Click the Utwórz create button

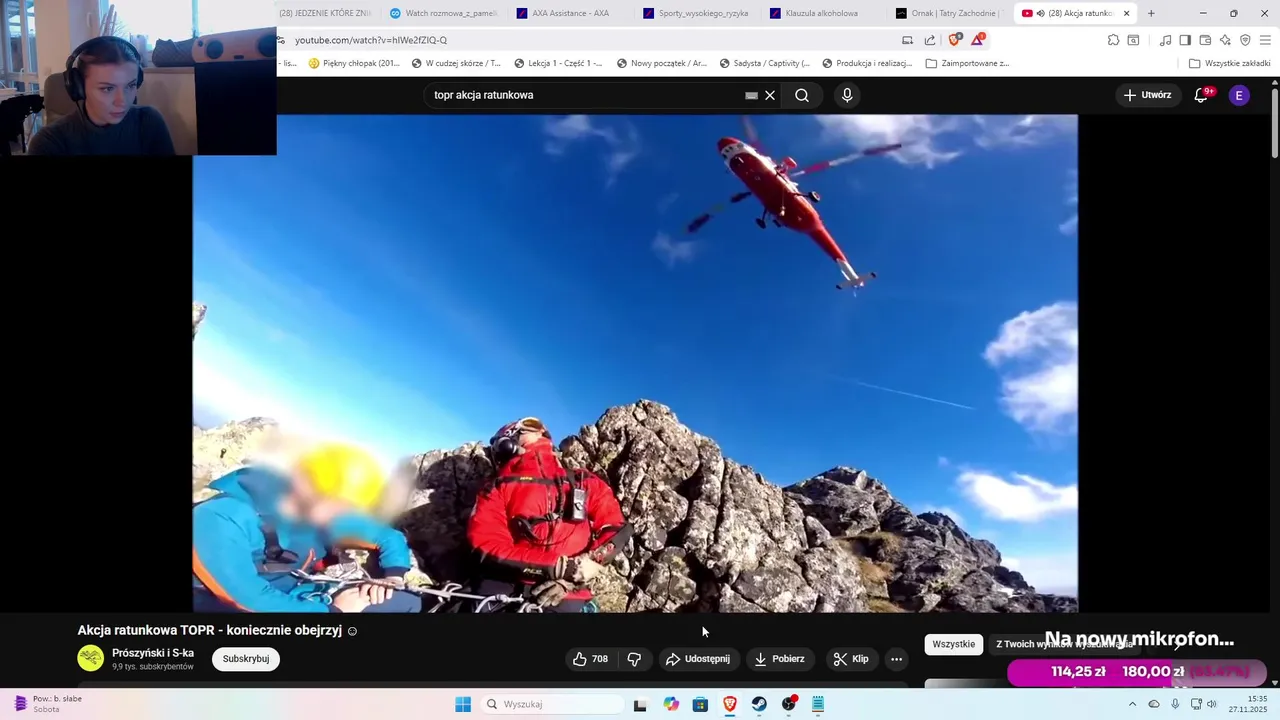pyautogui.click(x=1147, y=95)
